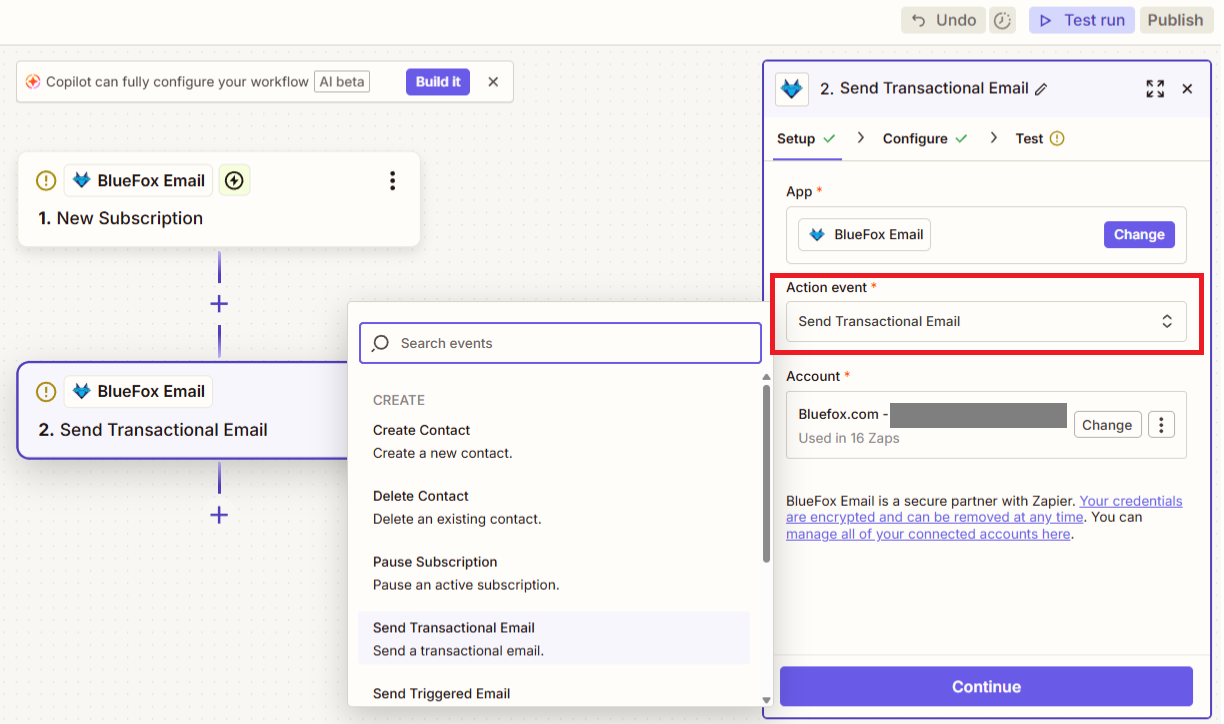
Task: Click the Continue button
Action: point(985,687)
